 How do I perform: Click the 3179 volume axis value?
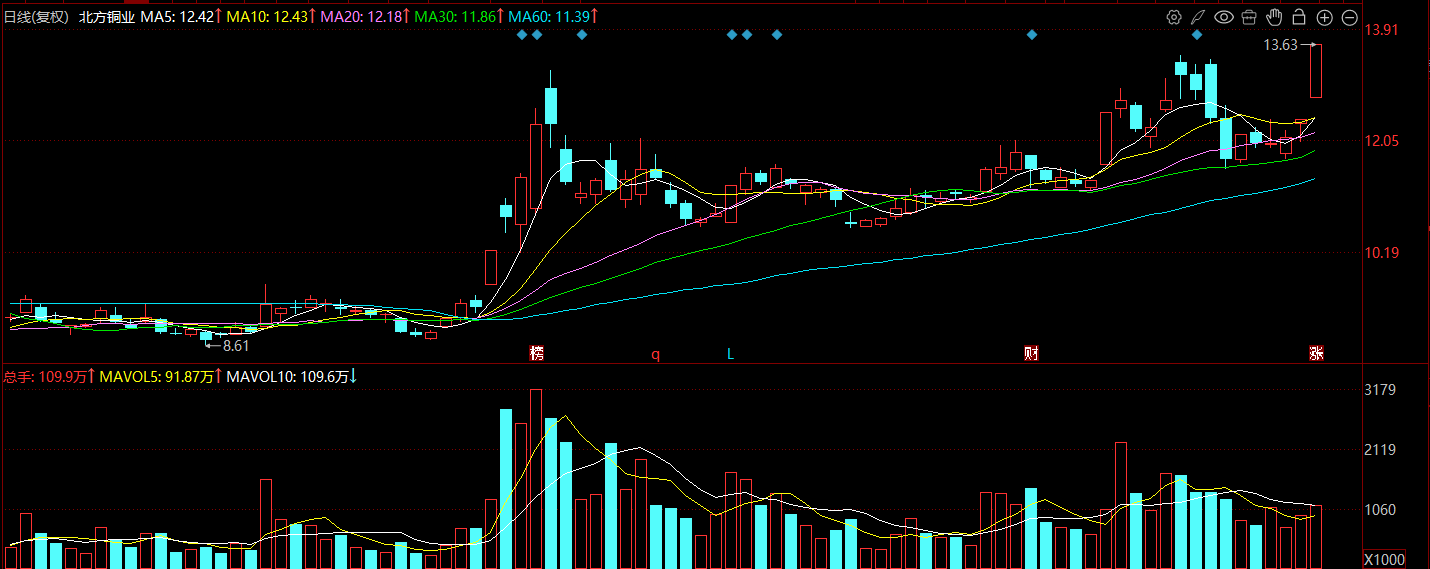(1379, 390)
